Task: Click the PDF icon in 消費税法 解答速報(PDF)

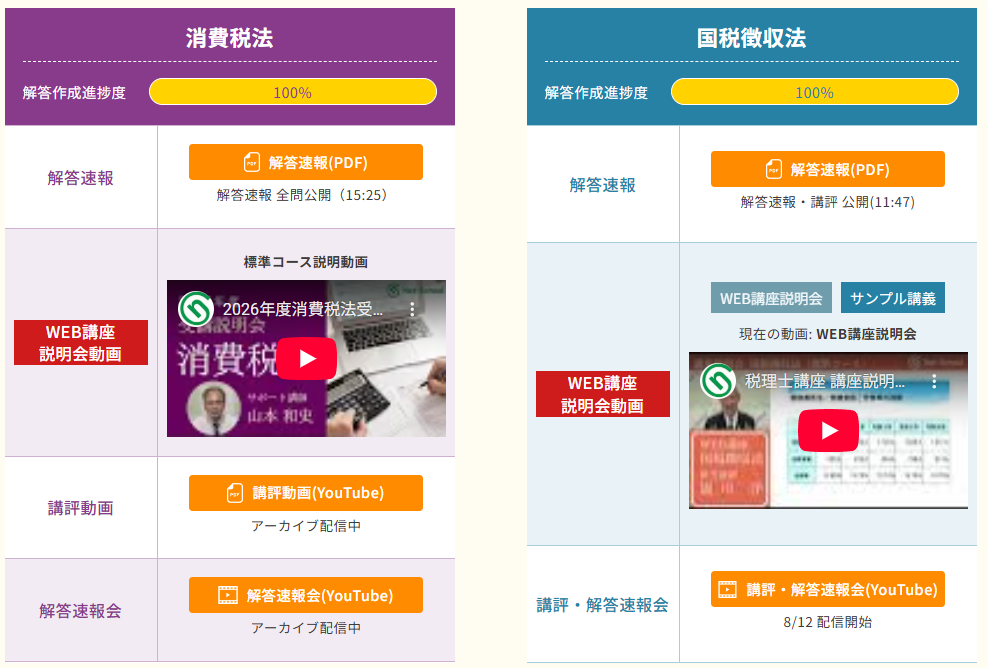Action: coord(251,162)
